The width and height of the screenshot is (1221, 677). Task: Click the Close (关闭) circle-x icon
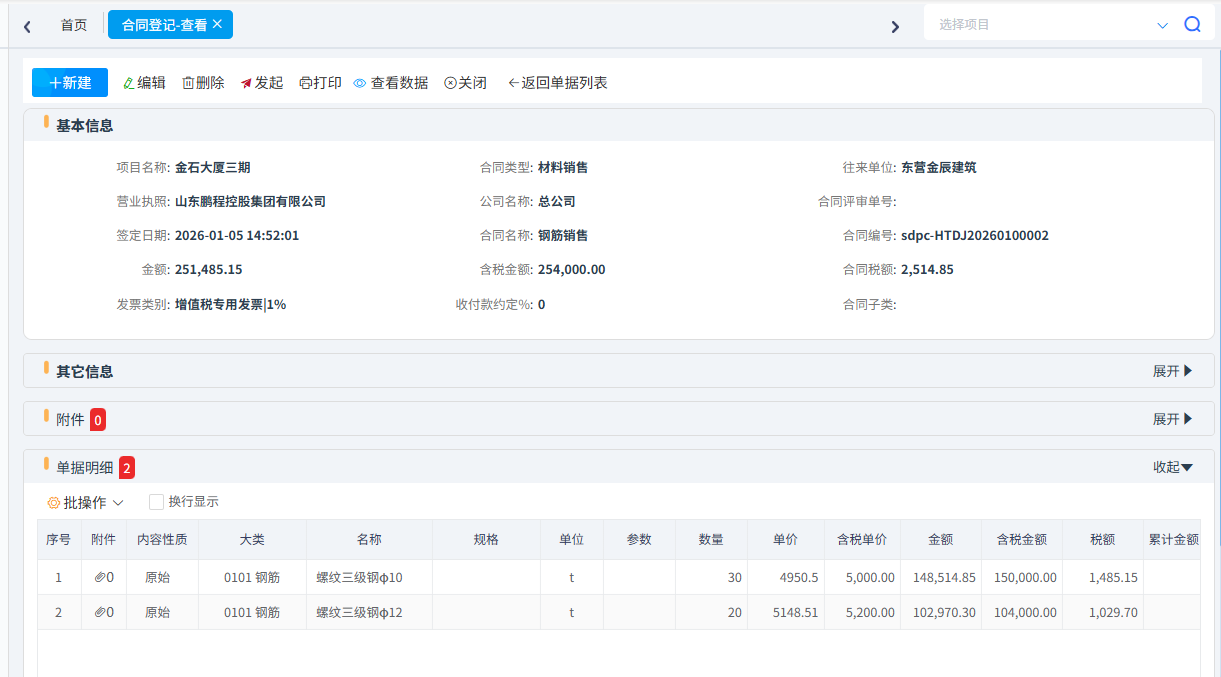450,83
